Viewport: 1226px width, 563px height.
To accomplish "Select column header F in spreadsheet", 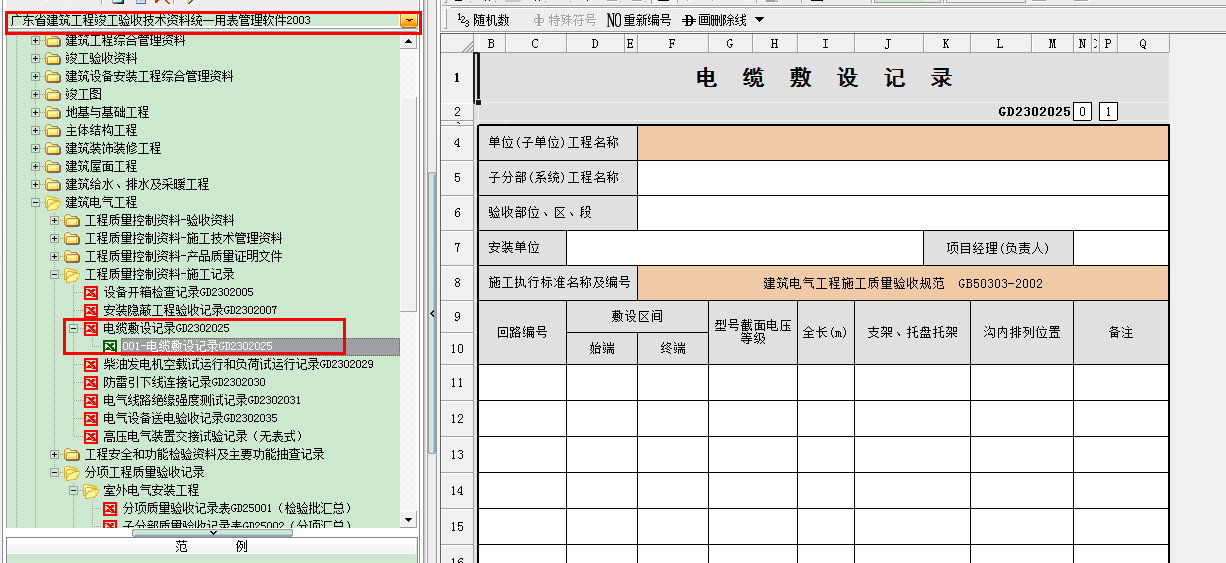I will pos(672,44).
